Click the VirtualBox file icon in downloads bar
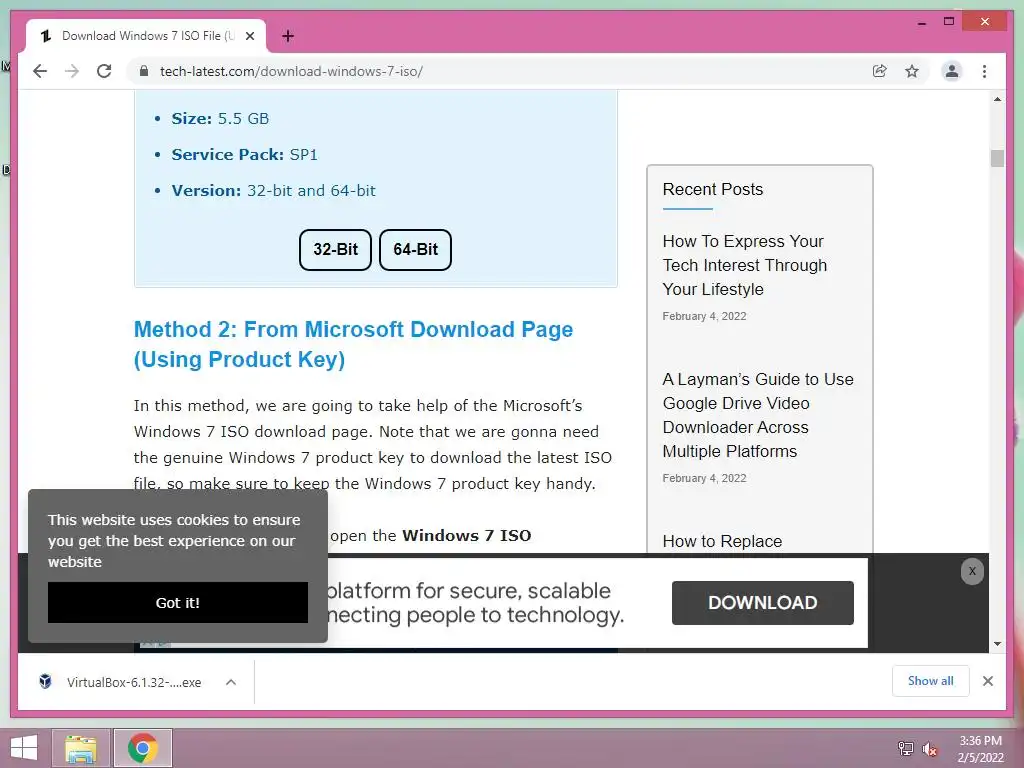The height and width of the screenshot is (768, 1024). click(x=45, y=682)
